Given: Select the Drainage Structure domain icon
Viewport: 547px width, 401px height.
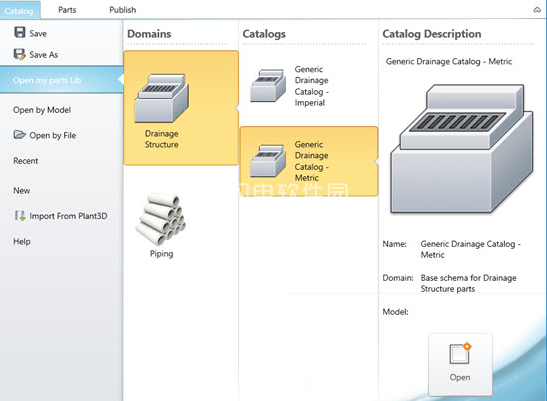Looking at the screenshot, I should point(162,98).
